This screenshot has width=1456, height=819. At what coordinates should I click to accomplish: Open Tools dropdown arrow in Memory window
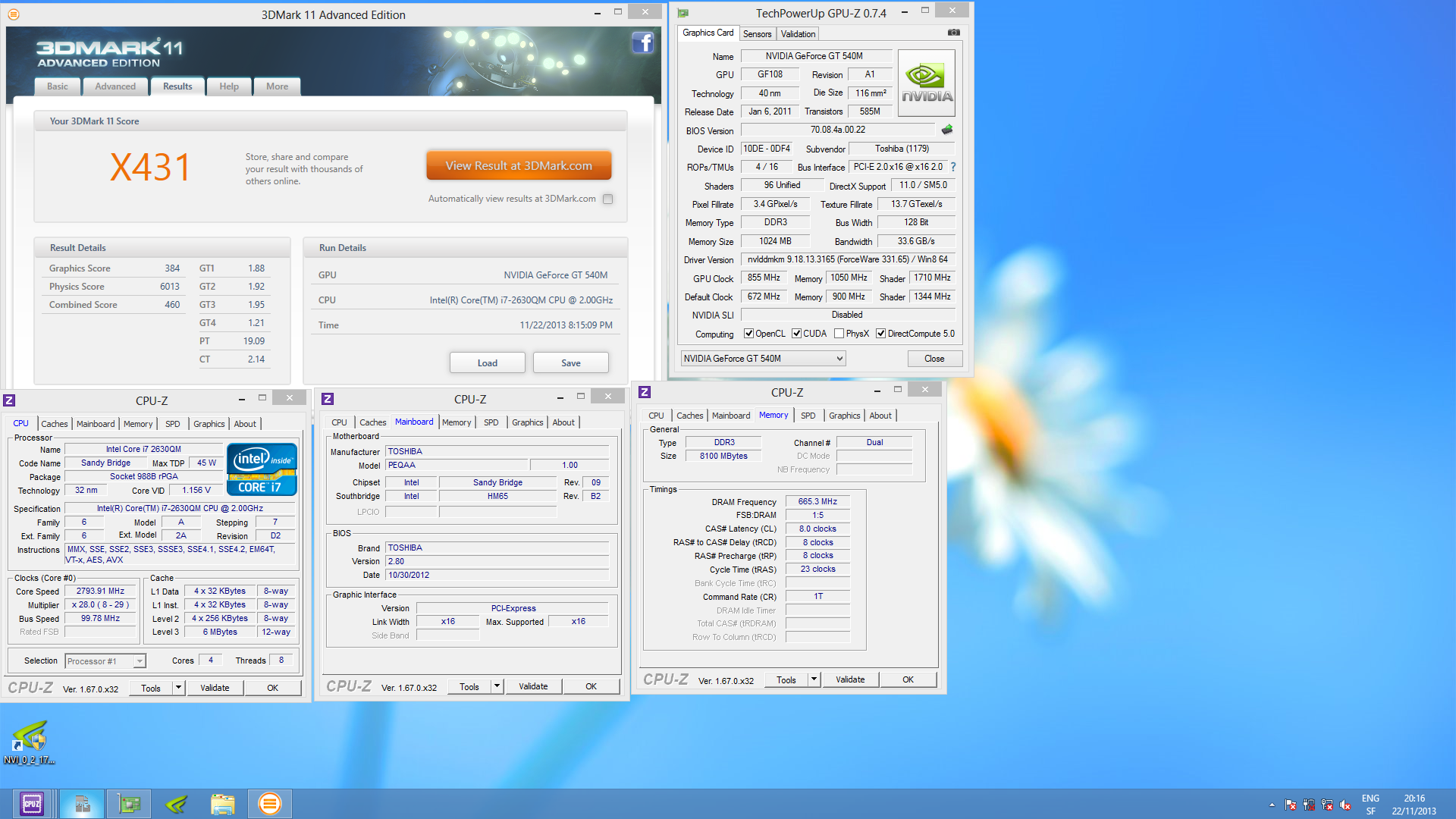(x=814, y=679)
